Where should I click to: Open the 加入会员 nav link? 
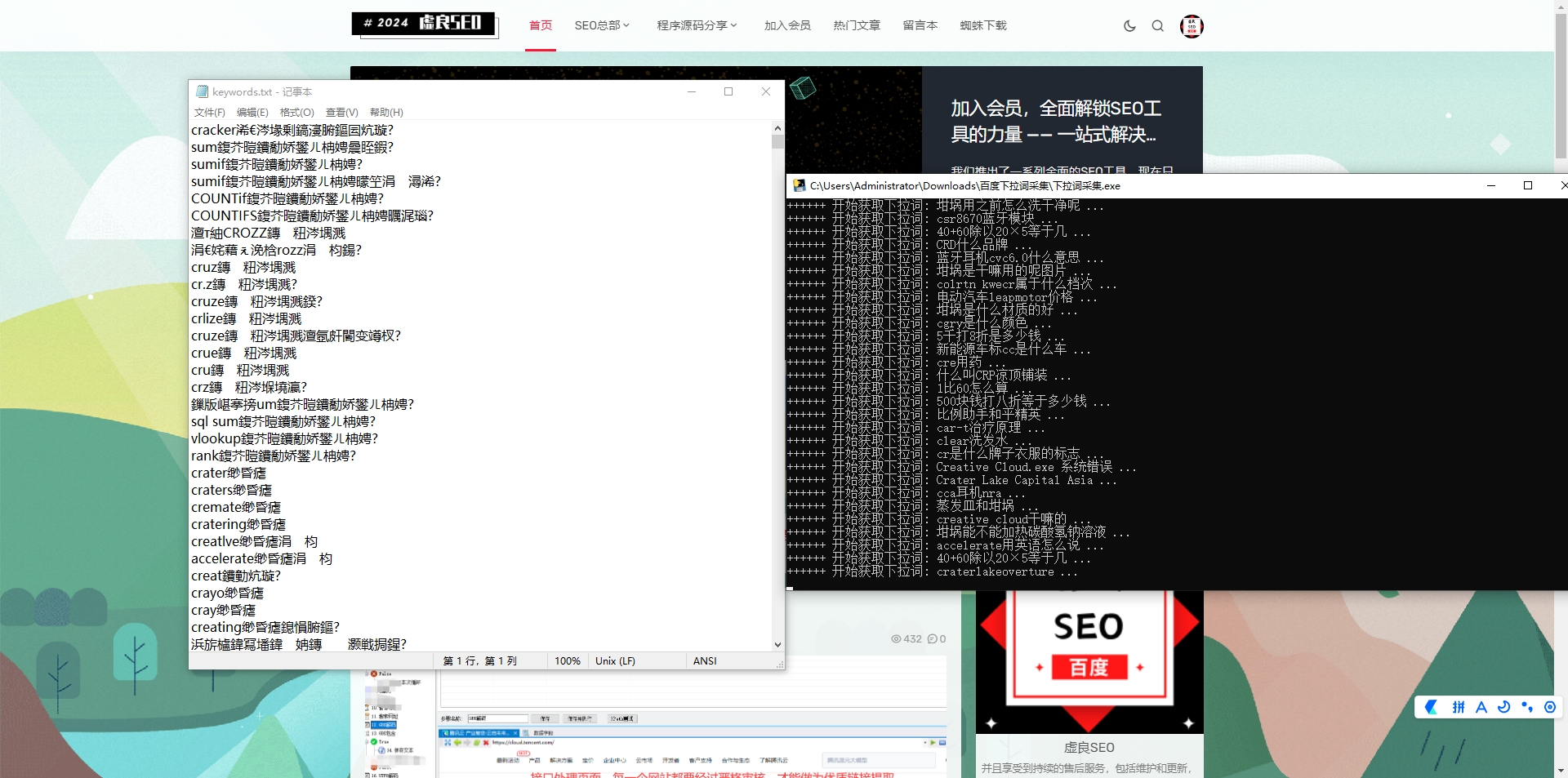pos(787,25)
